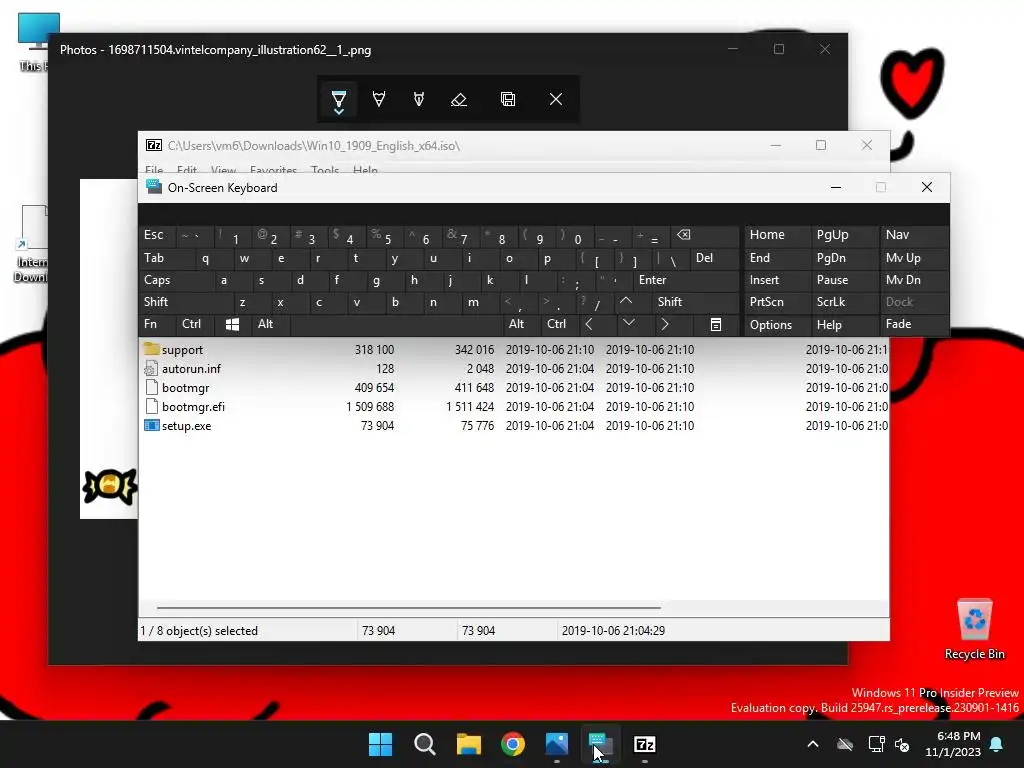Click the Enter key on On-Screen Keyboard

tap(686, 280)
